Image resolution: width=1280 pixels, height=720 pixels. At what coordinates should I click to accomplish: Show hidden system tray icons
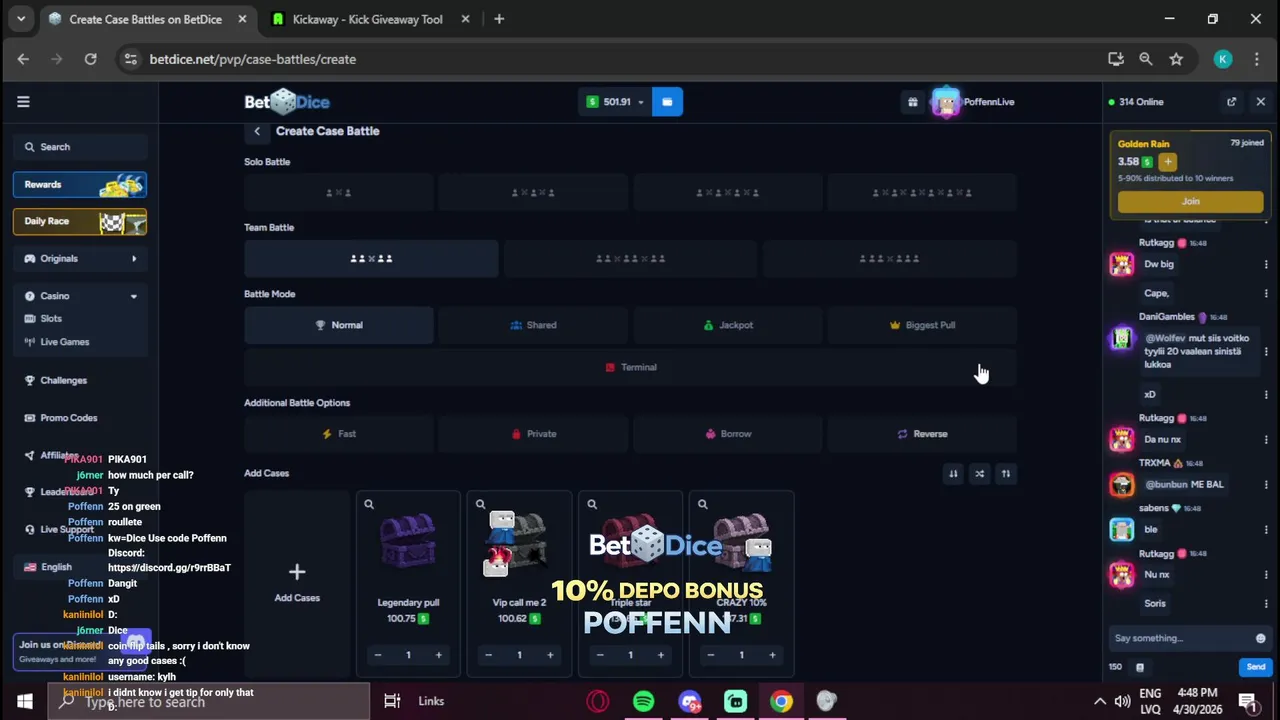point(1100,701)
